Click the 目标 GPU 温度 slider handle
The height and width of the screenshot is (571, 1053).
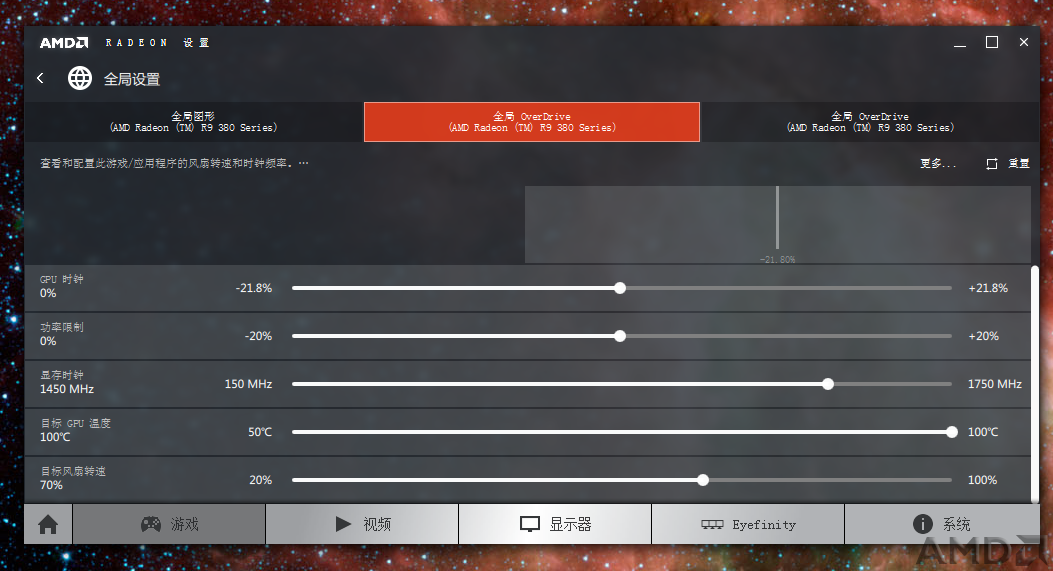click(x=952, y=432)
